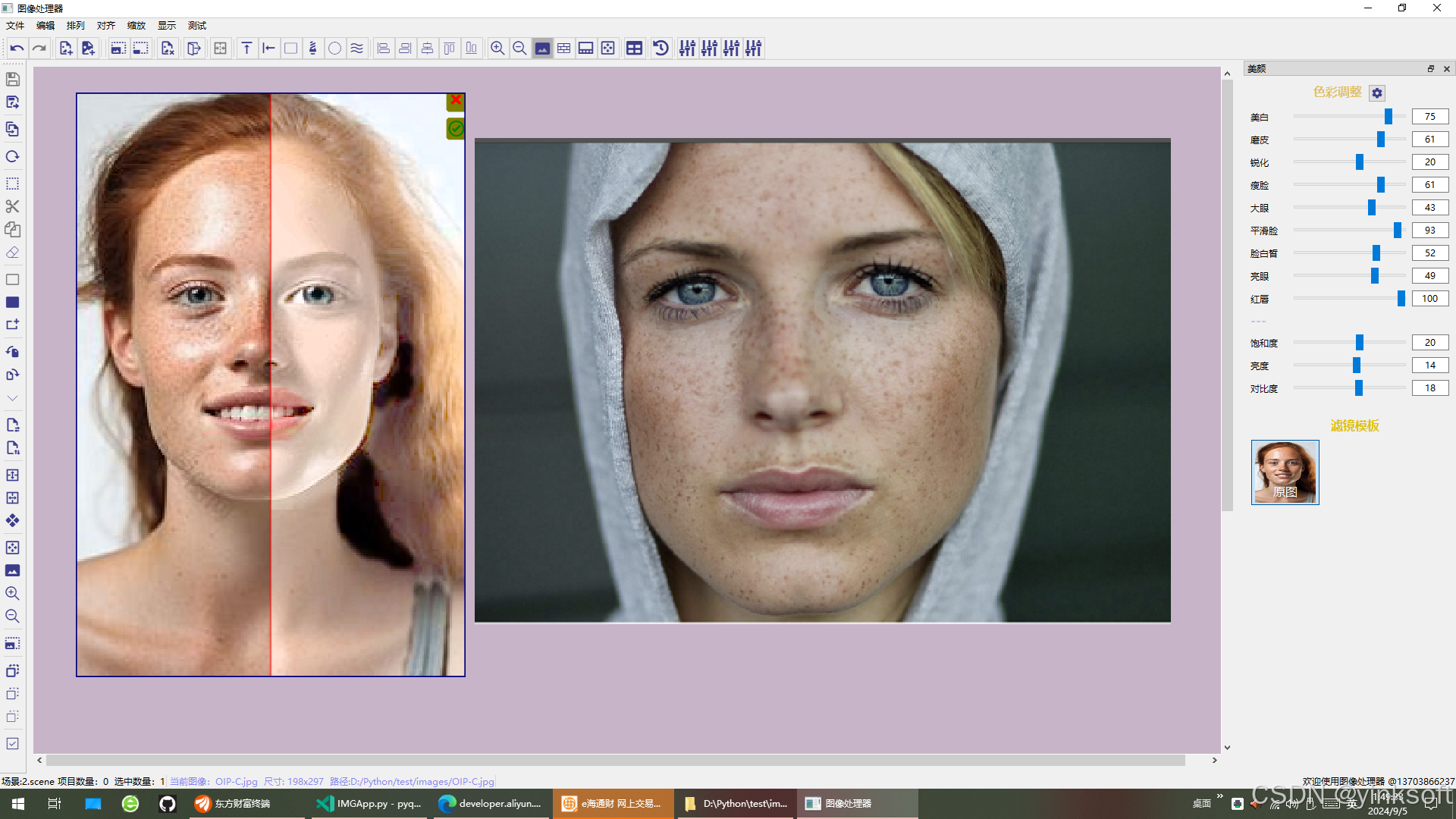Click the history restore icon in toolbar

point(661,49)
